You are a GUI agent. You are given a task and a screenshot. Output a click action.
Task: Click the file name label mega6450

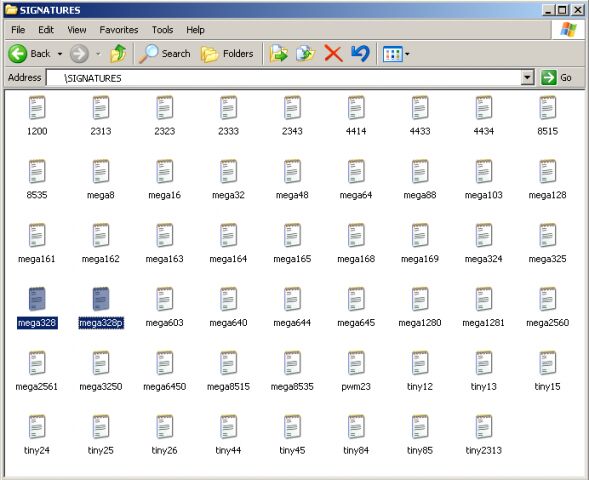pos(165,386)
